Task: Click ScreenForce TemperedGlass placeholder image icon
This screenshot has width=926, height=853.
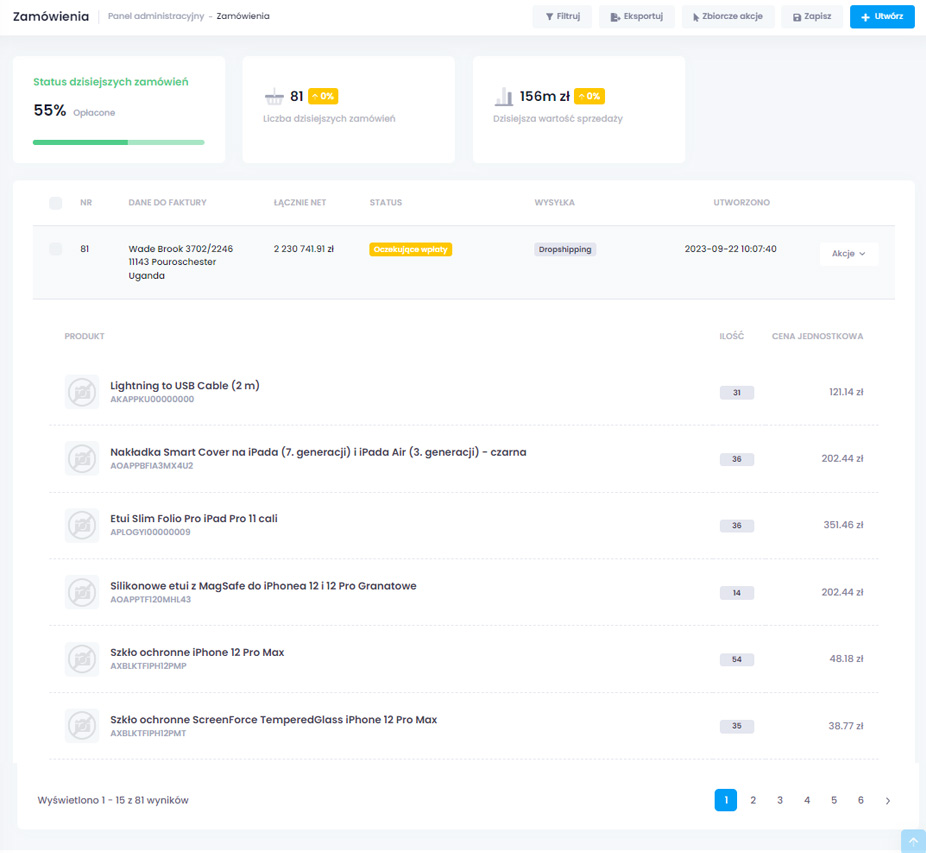Action: tap(81, 726)
